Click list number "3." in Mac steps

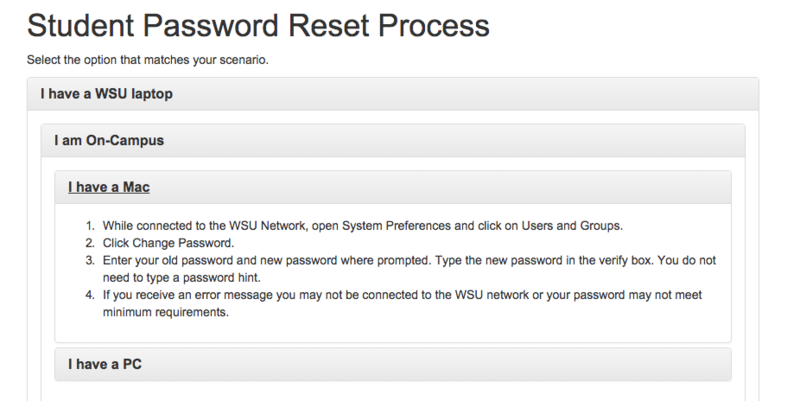89,260
